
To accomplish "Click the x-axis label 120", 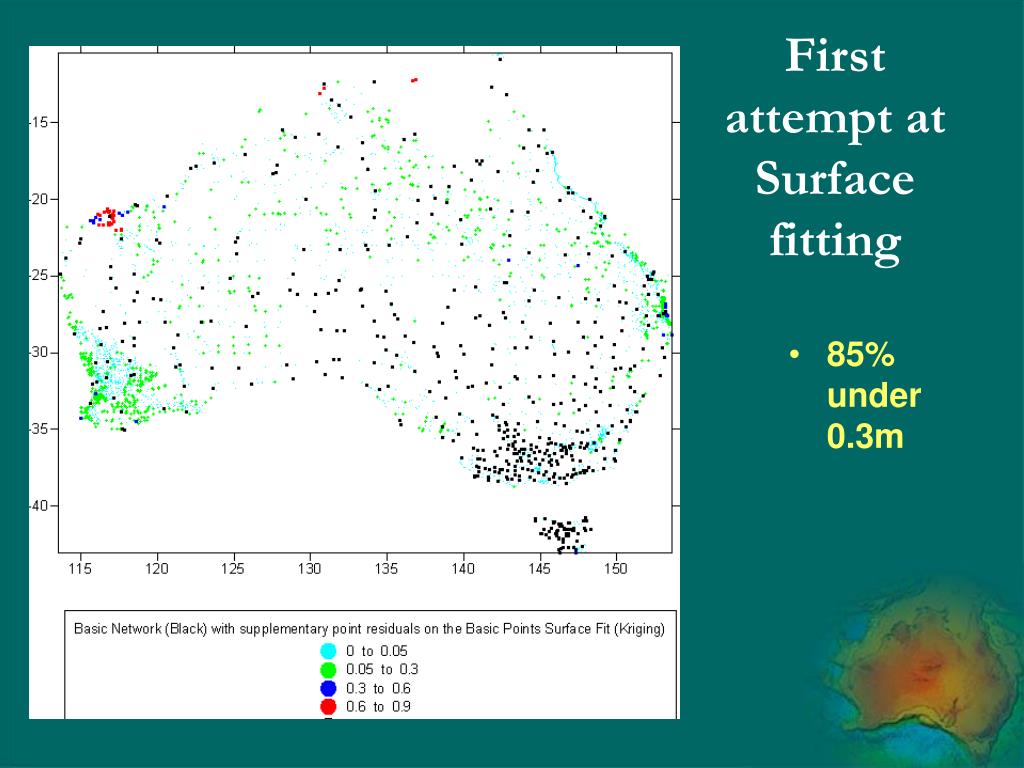I will [x=157, y=568].
